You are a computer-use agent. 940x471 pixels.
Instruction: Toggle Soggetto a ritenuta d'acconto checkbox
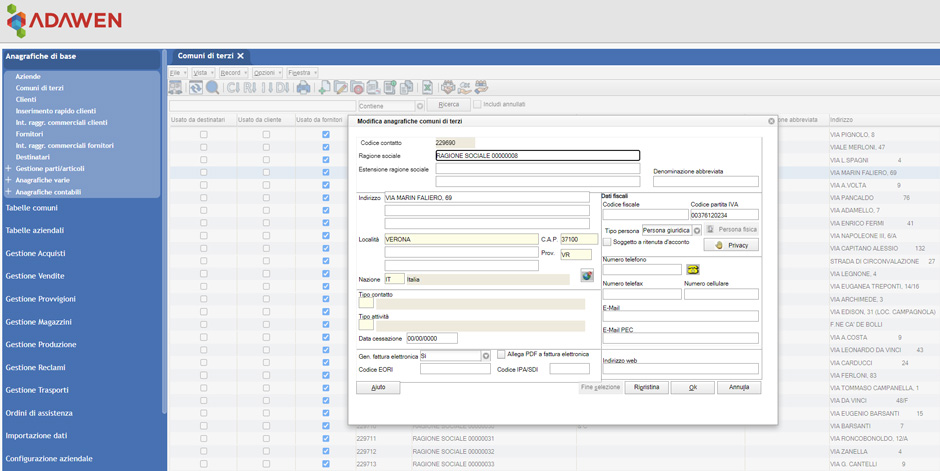click(x=607, y=242)
